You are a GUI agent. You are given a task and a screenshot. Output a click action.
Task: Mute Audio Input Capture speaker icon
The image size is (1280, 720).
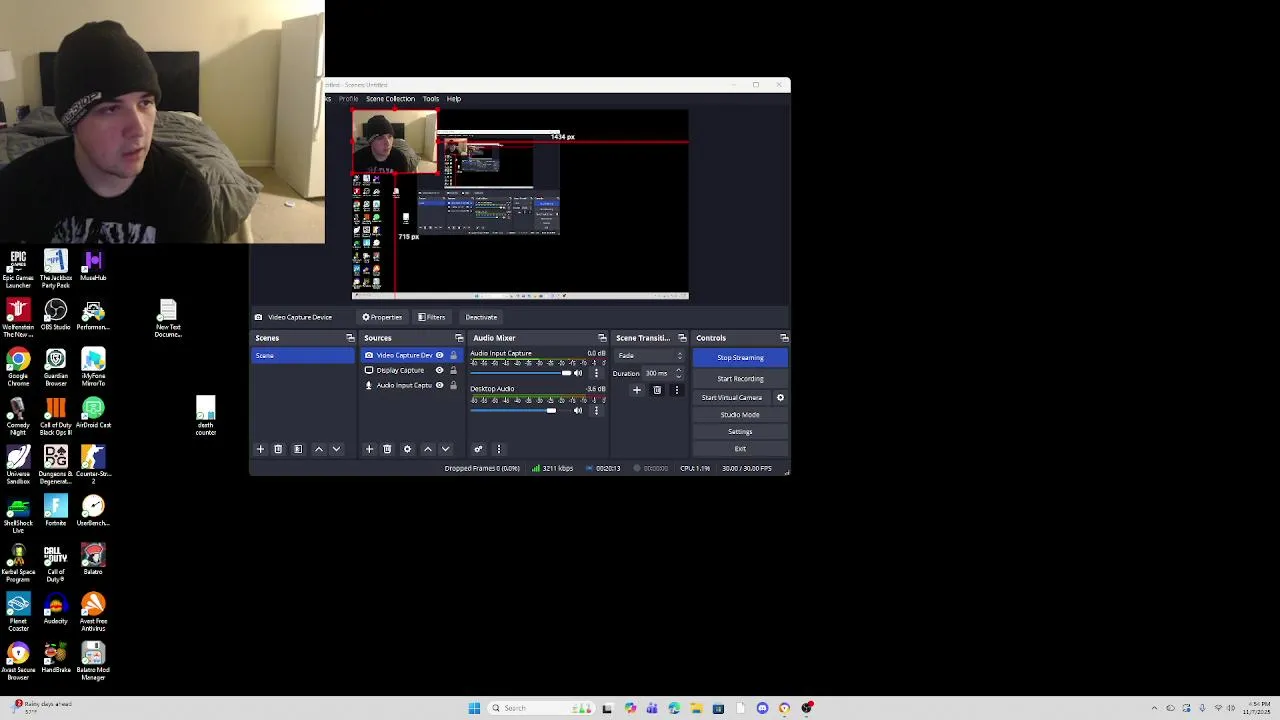click(x=578, y=373)
